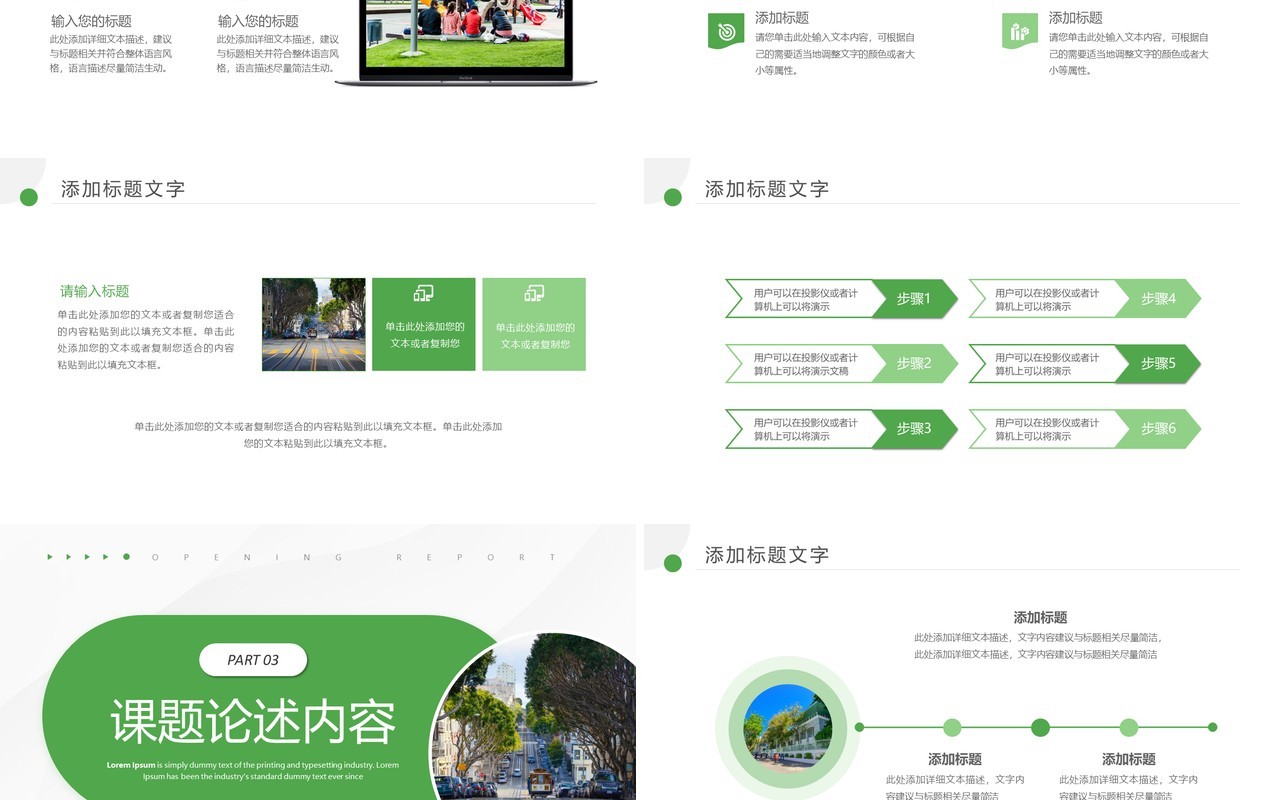Click the light green bar chart icon
The height and width of the screenshot is (800, 1280).
point(1020,31)
